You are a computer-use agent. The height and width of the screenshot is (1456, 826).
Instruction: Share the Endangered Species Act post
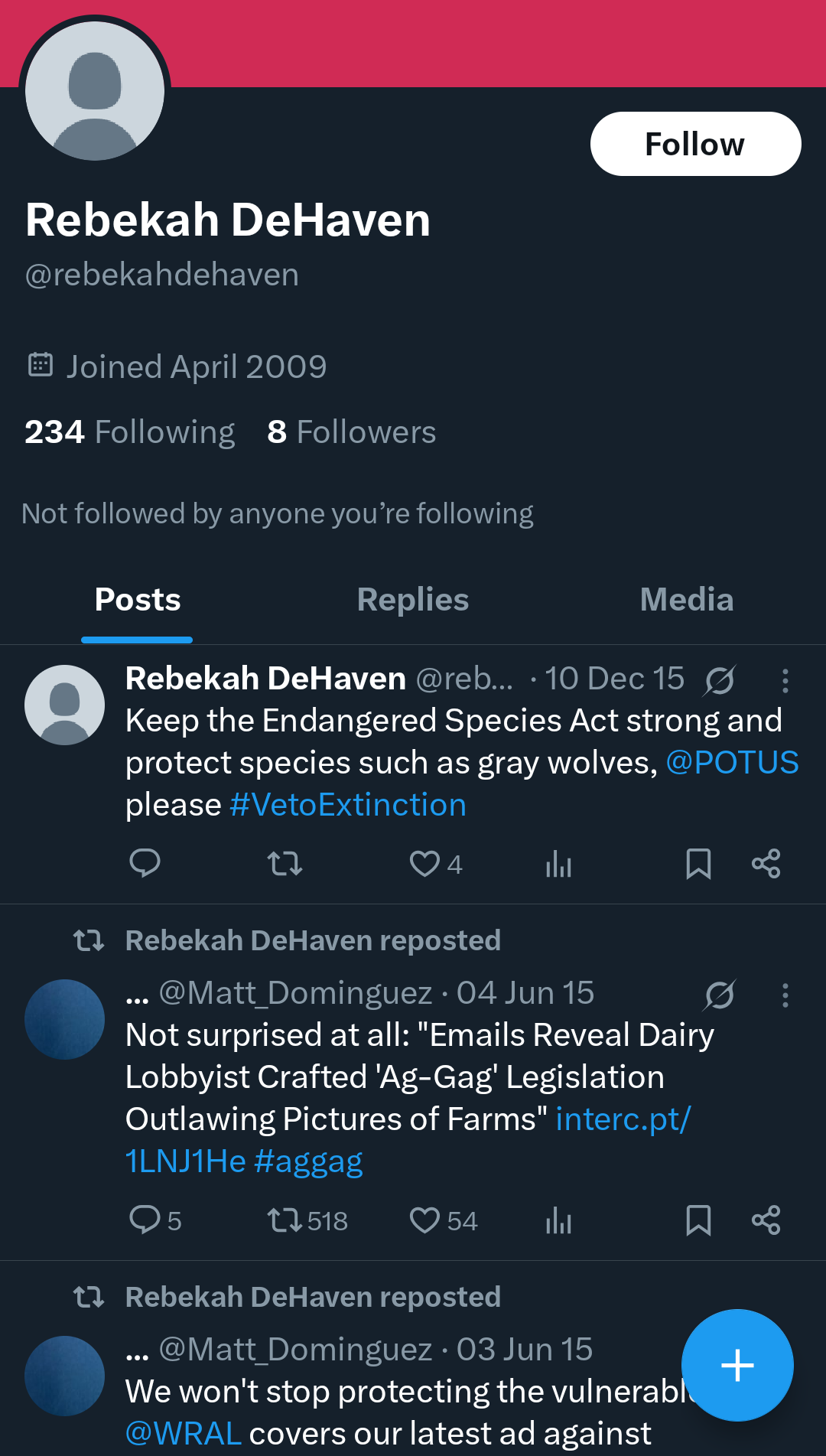tap(766, 864)
